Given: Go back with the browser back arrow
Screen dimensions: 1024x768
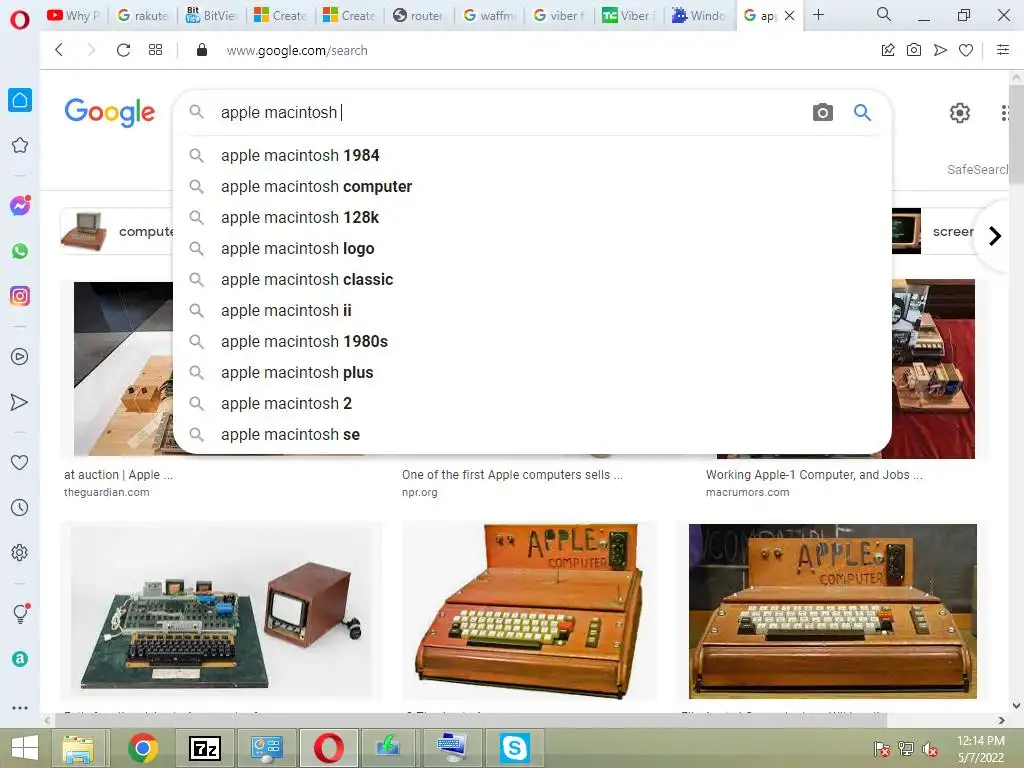Looking at the screenshot, I should (x=59, y=50).
